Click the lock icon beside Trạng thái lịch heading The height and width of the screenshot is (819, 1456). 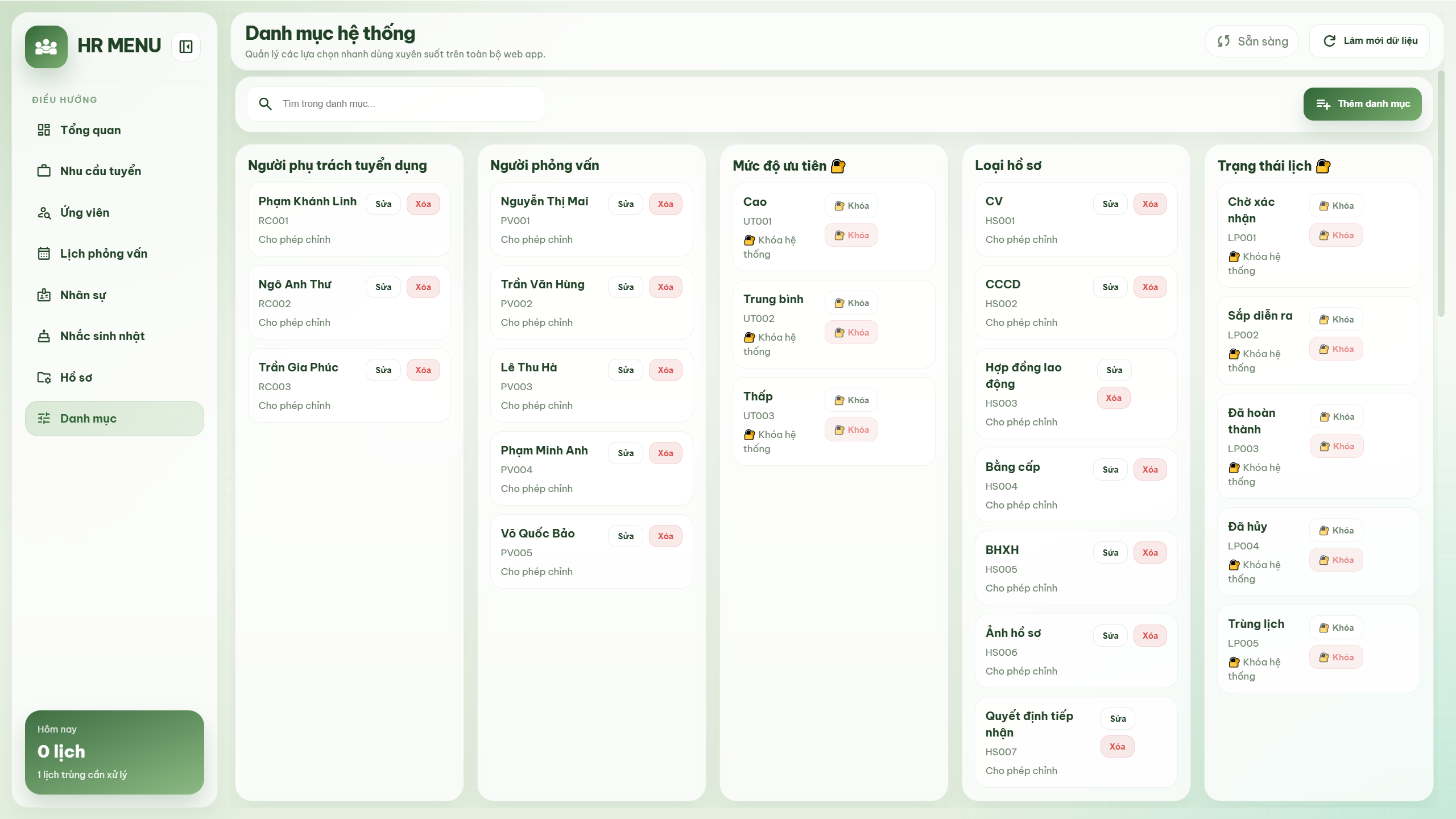coord(1323,167)
